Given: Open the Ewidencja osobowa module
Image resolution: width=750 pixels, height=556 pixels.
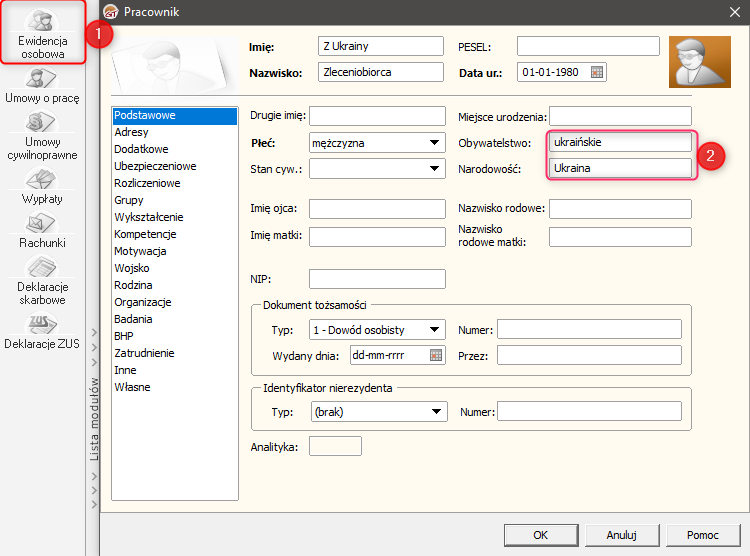Looking at the screenshot, I should pyautogui.click(x=41, y=36).
